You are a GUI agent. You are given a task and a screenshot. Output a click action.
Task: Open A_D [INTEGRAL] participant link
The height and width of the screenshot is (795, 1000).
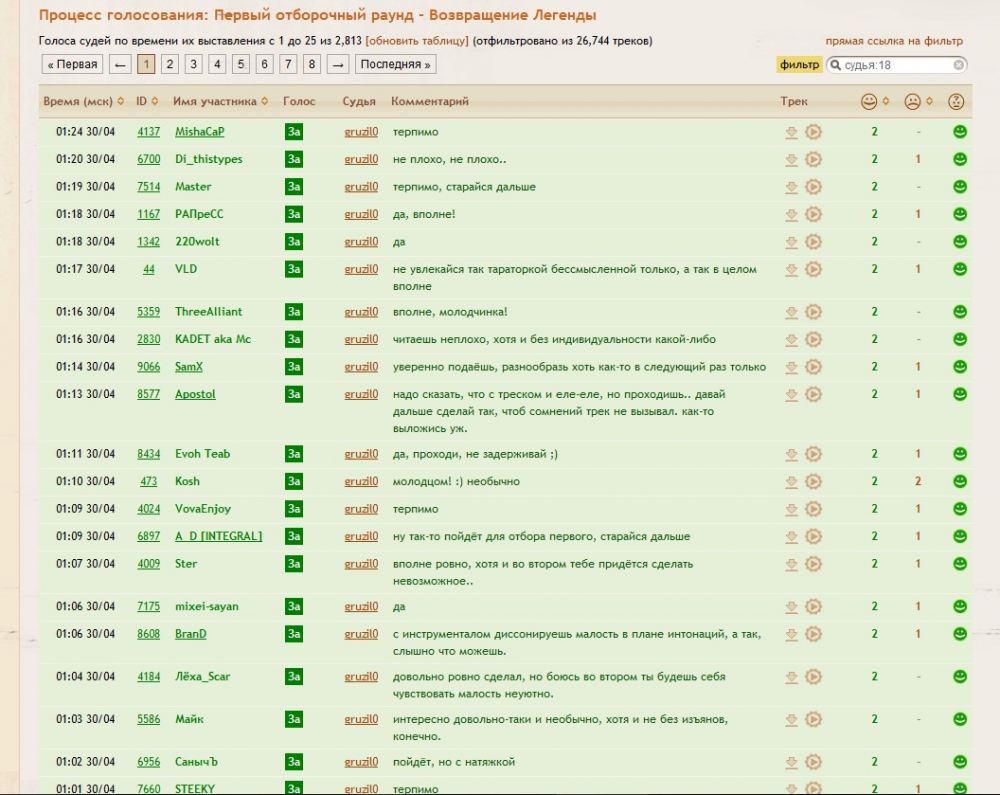click(x=219, y=536)
